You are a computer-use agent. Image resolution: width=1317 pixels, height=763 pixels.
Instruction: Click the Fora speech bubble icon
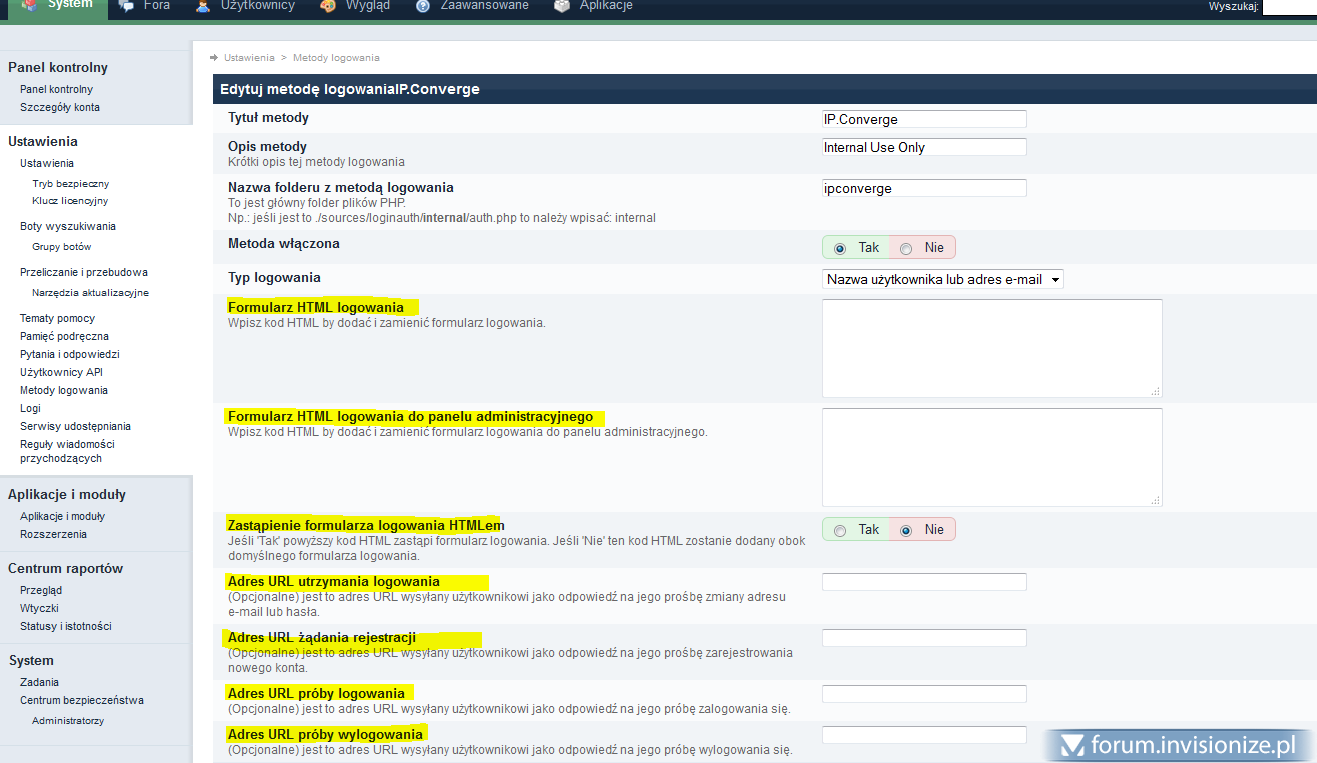click(126, 6)
